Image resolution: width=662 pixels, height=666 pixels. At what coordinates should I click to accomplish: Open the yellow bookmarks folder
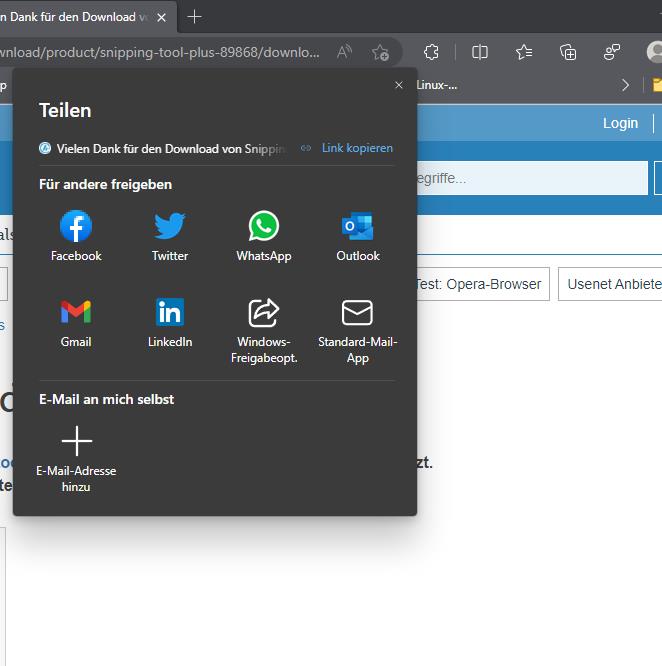click(657, 85)
